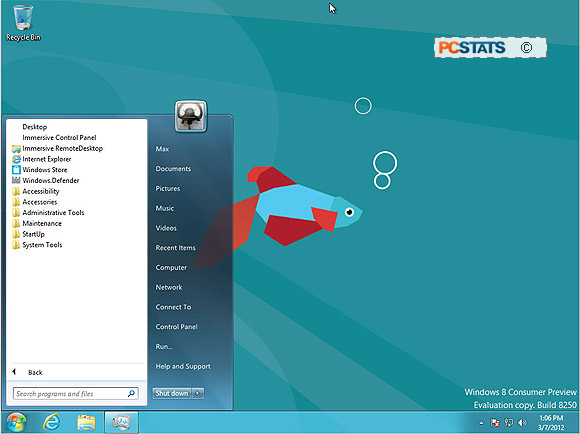This screenshot has width=580, height=434.
Task: Click the Shut down button
Action: click(172, 393)
